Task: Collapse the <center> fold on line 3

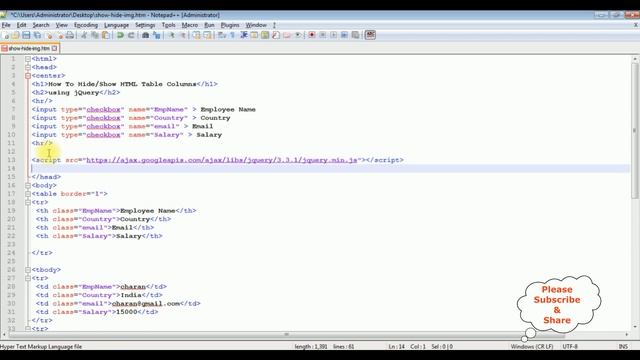Action: 28,76
